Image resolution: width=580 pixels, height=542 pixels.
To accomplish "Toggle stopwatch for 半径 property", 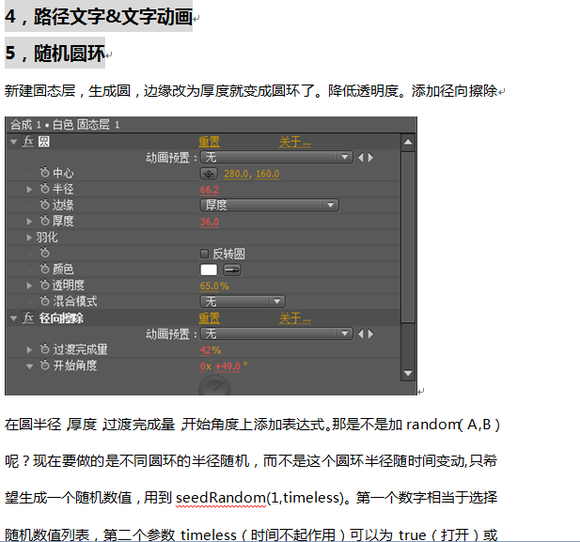I will point(44,189).
